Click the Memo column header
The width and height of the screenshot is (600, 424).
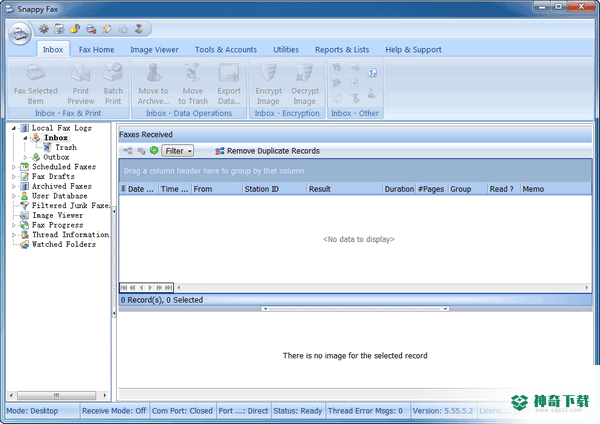pyautogui.click(x=555, y=189)
